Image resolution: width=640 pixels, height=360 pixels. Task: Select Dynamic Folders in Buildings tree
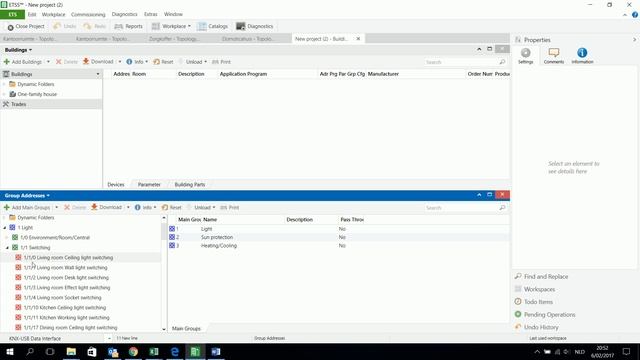point(36,84)
